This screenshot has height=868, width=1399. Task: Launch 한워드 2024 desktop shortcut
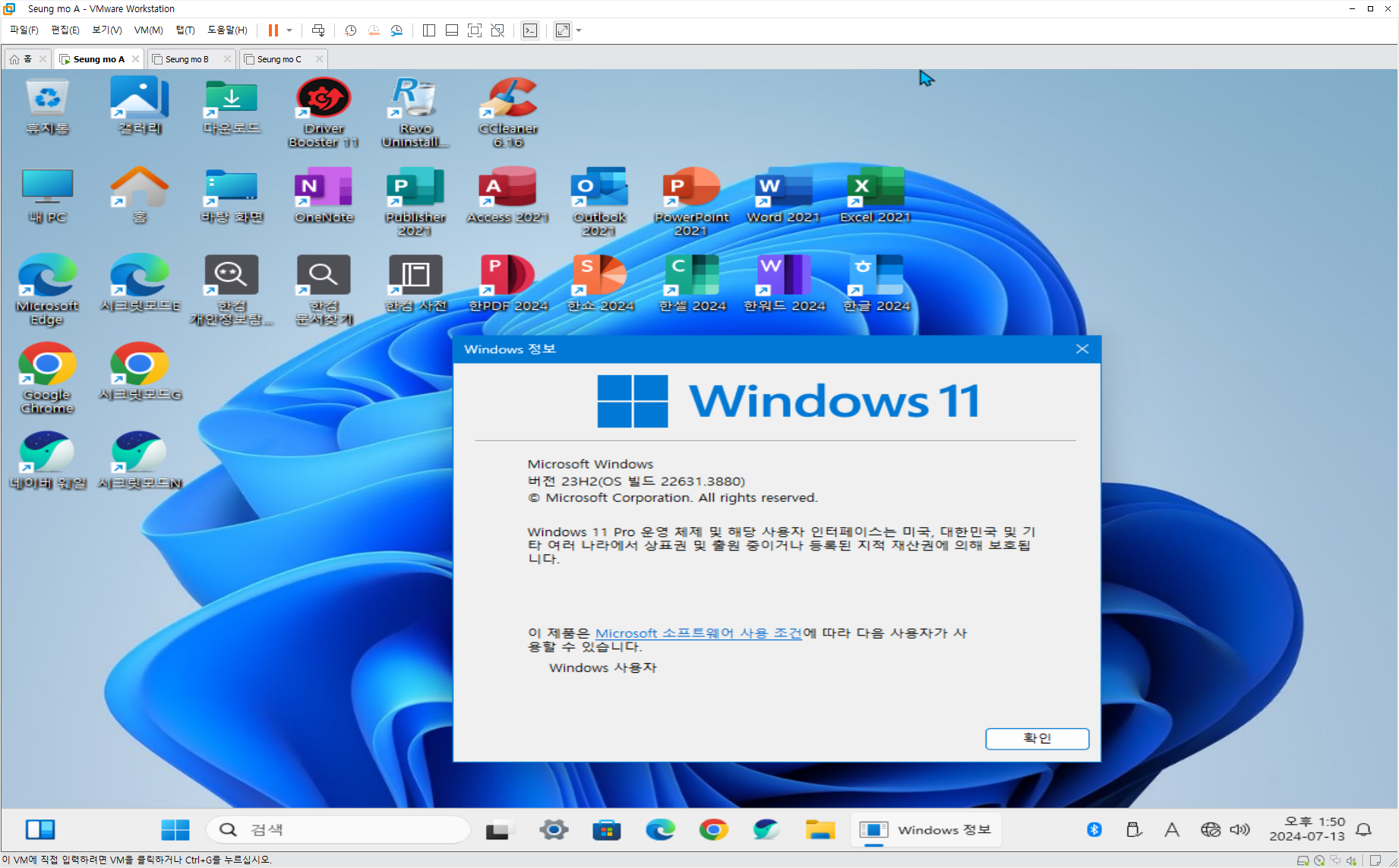coord(784,284)
